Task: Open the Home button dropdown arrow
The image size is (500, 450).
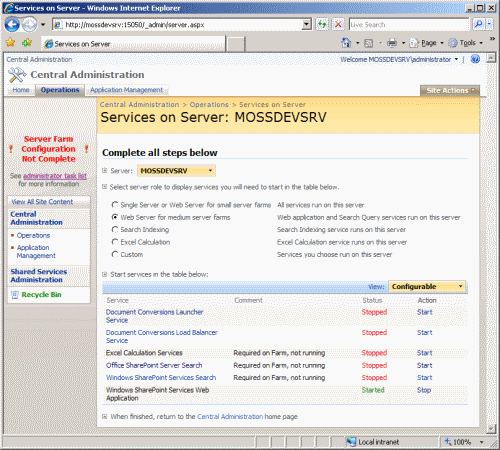Action: coord(357,43)
